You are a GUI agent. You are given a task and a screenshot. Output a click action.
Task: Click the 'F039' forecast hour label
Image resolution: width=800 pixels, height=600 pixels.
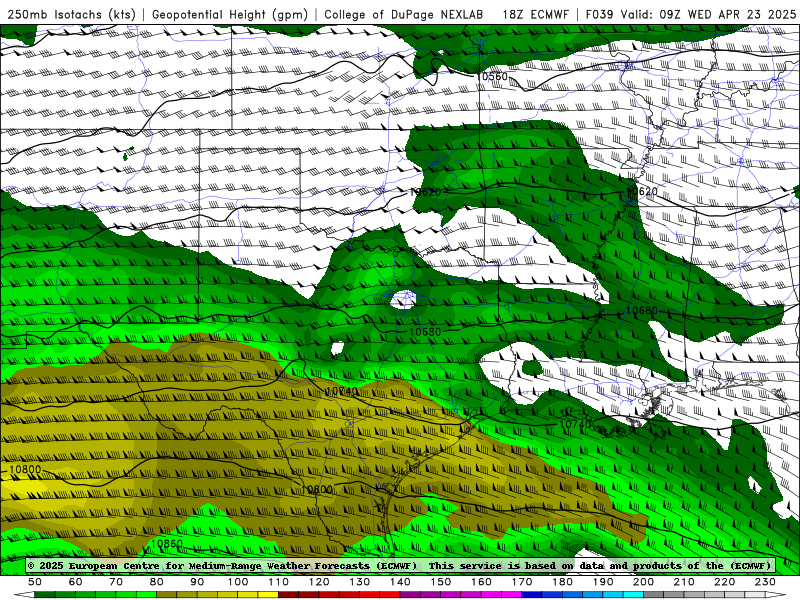coord(600,15)
